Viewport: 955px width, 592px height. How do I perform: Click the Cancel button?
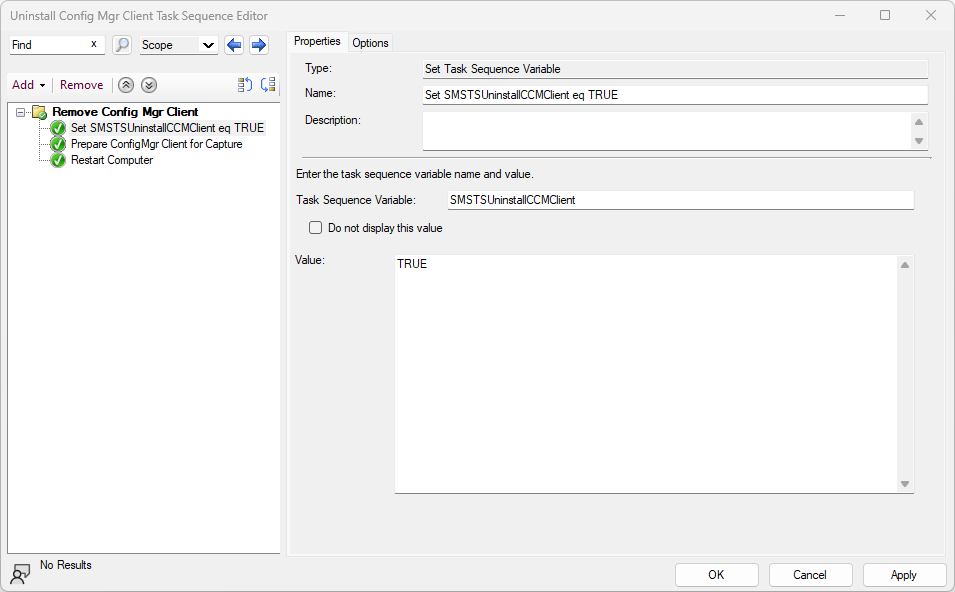click(809, 575)
